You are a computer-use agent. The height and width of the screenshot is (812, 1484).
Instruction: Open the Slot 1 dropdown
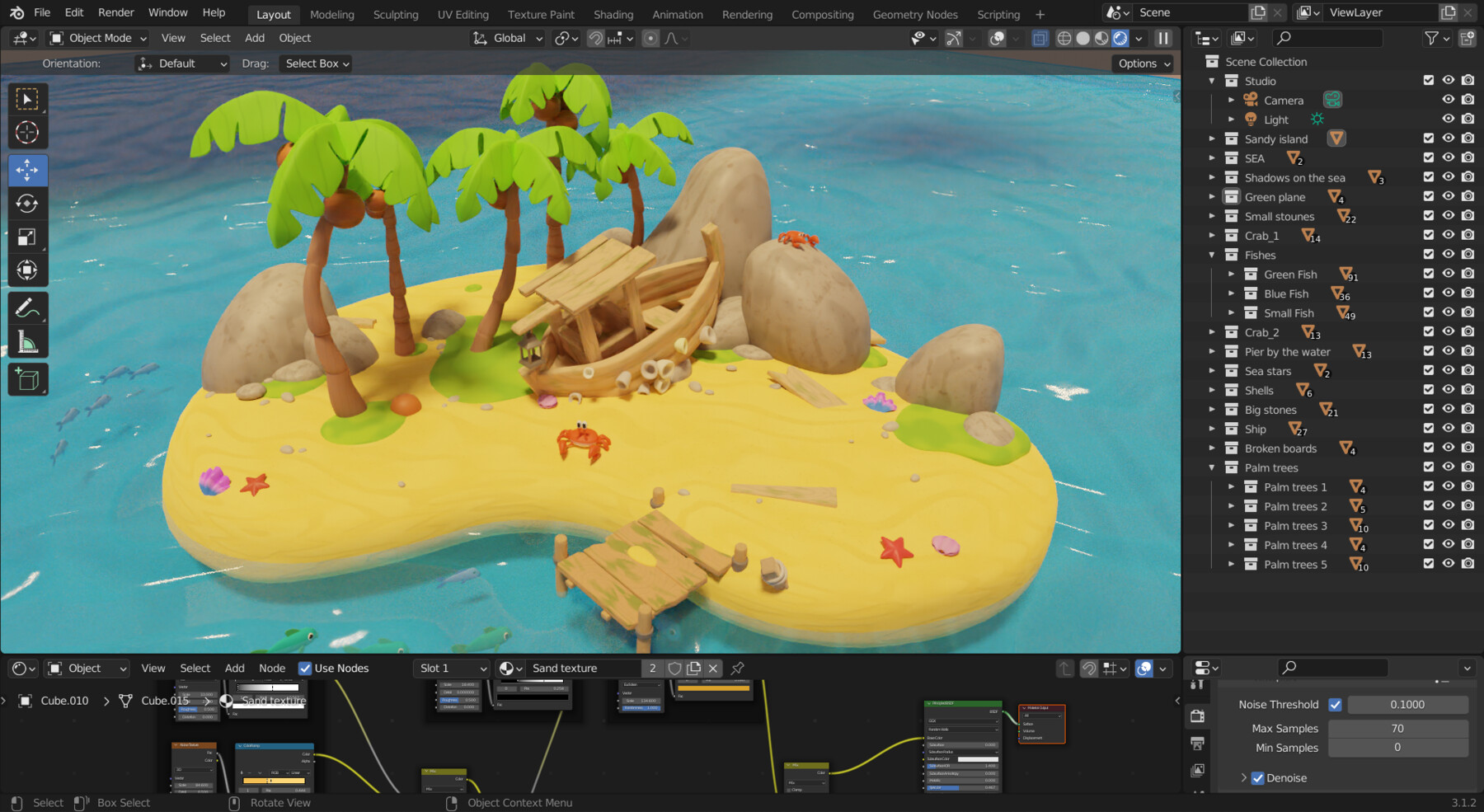pos(452,668)
